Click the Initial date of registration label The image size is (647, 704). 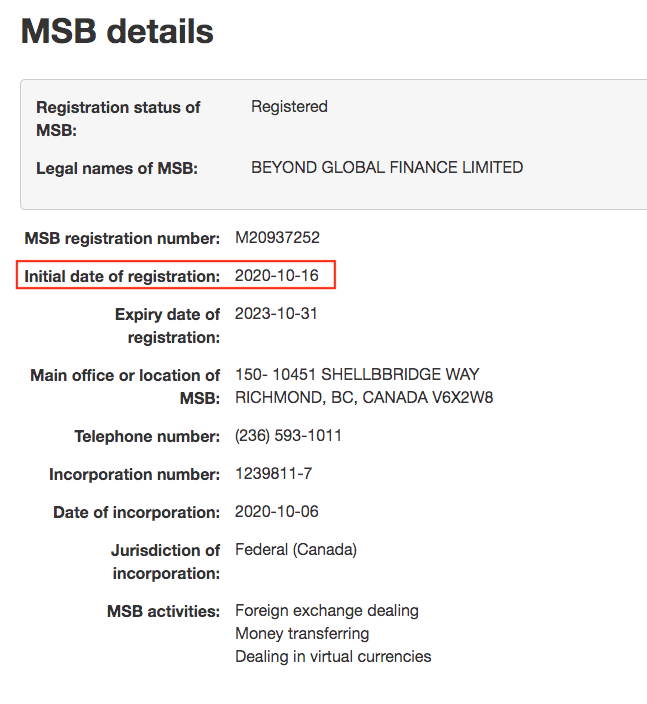pos(122,276)
